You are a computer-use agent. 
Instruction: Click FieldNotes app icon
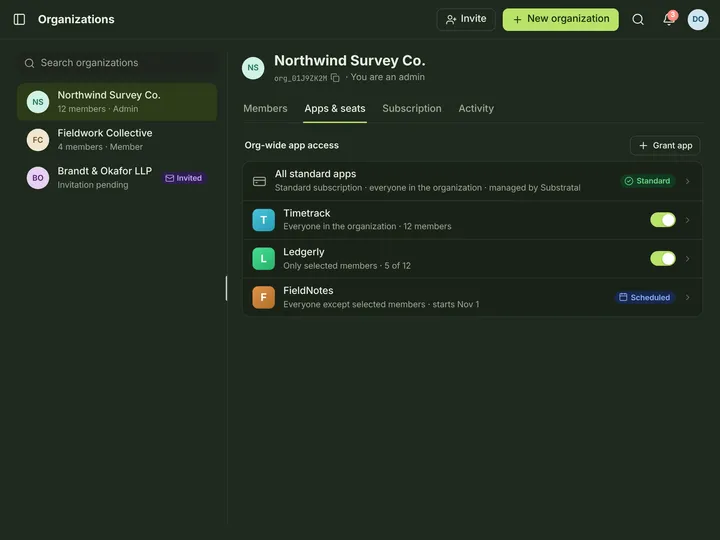[264, 298]
